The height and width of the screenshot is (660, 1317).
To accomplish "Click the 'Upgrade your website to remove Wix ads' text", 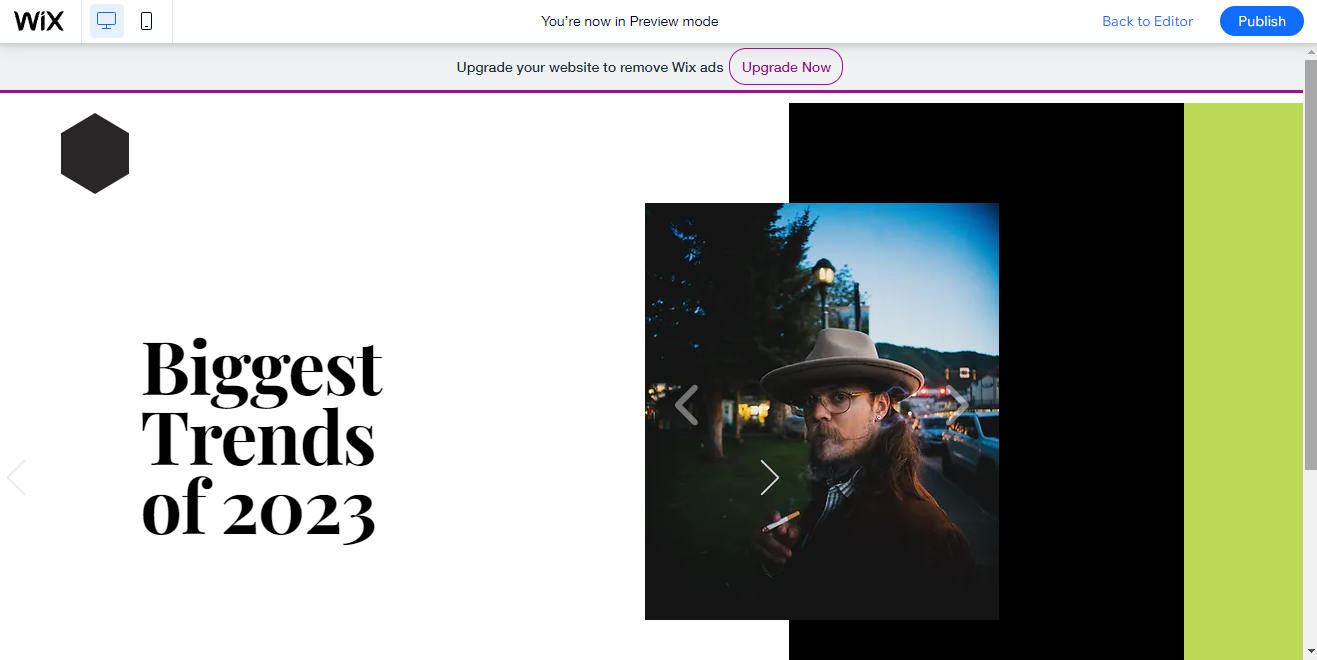I will 590,67.
